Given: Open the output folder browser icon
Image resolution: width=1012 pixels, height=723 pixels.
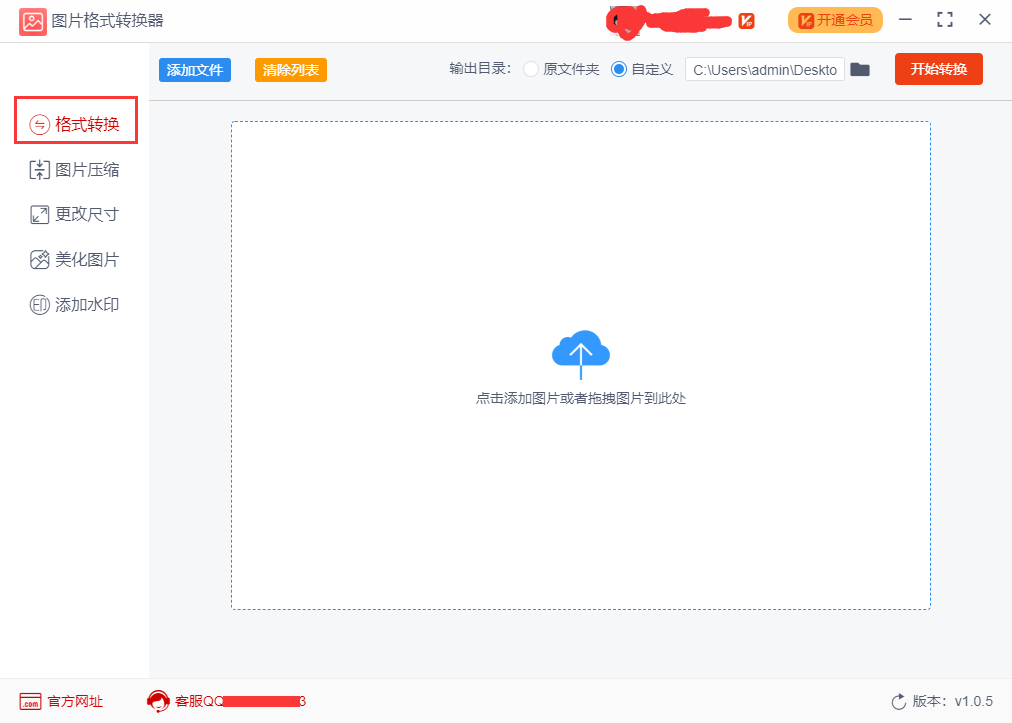Looking at the screenshot, I should [x=860, y=69].
